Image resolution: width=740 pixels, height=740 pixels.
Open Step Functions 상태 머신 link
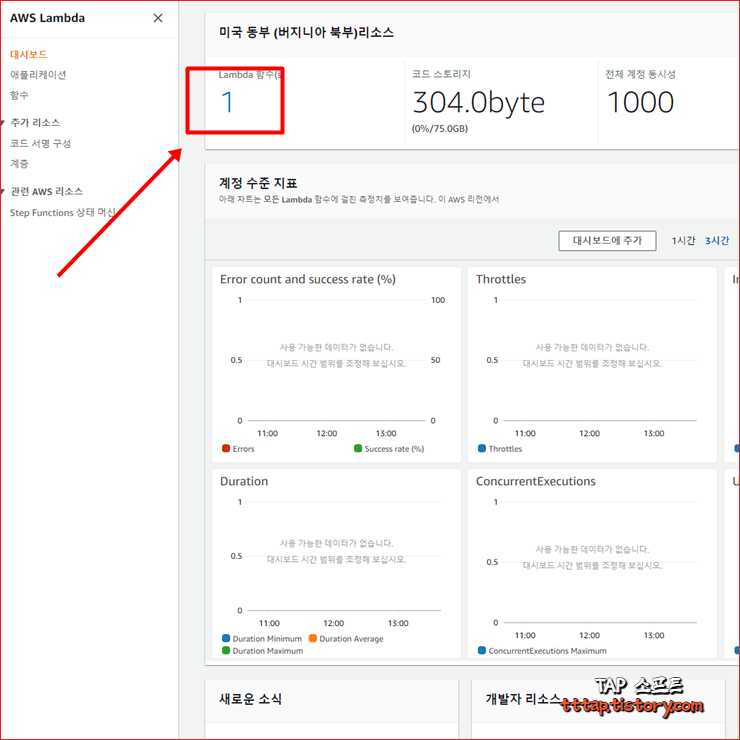(x=63, y=212)
